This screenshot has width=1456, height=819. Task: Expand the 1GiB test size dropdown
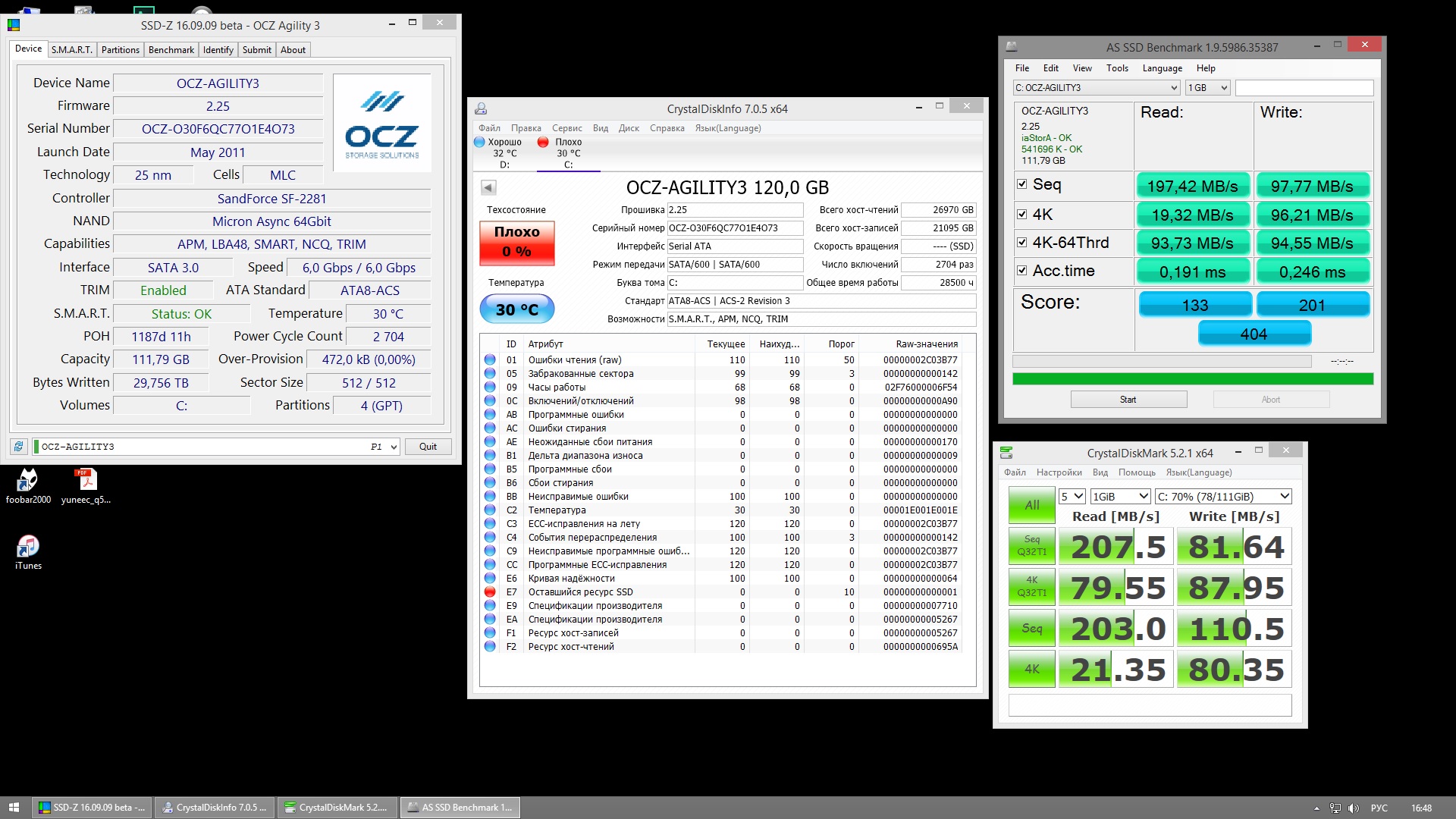tap(1121, 497)
